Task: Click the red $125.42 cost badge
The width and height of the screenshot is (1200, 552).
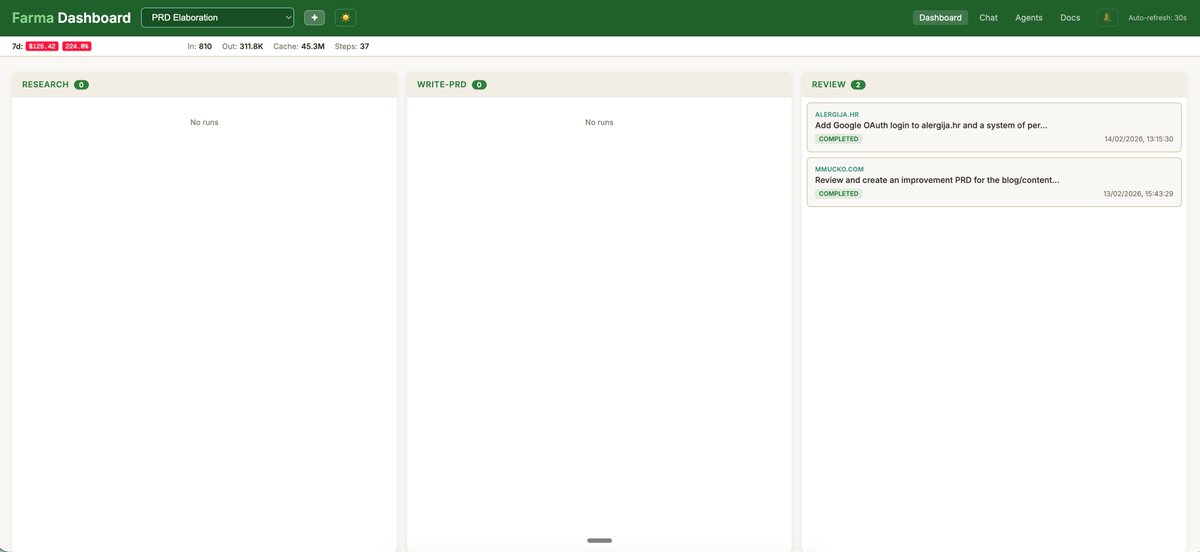Action: pyautogui.click(x=42, y=46)
